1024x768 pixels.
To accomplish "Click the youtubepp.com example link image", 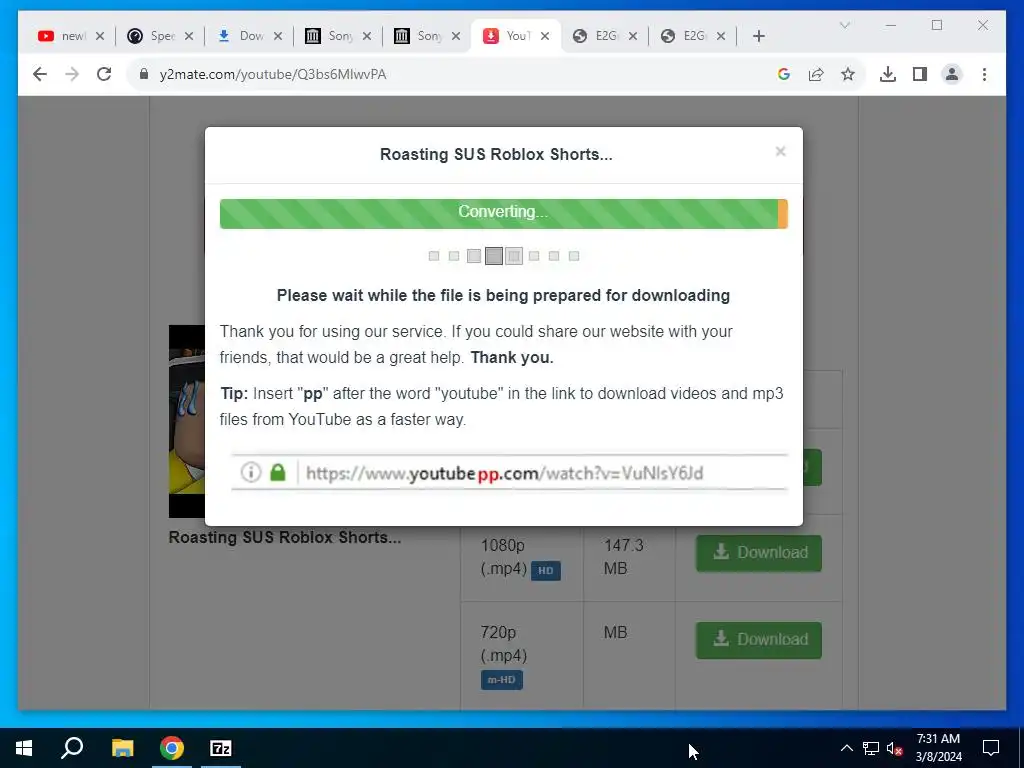I will 509,472.
